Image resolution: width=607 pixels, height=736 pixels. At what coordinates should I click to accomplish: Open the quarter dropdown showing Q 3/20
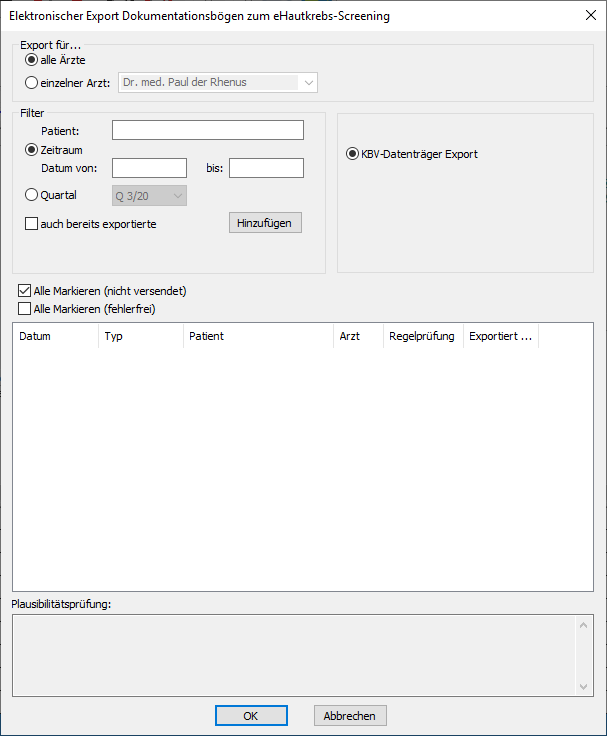point(149,196)
